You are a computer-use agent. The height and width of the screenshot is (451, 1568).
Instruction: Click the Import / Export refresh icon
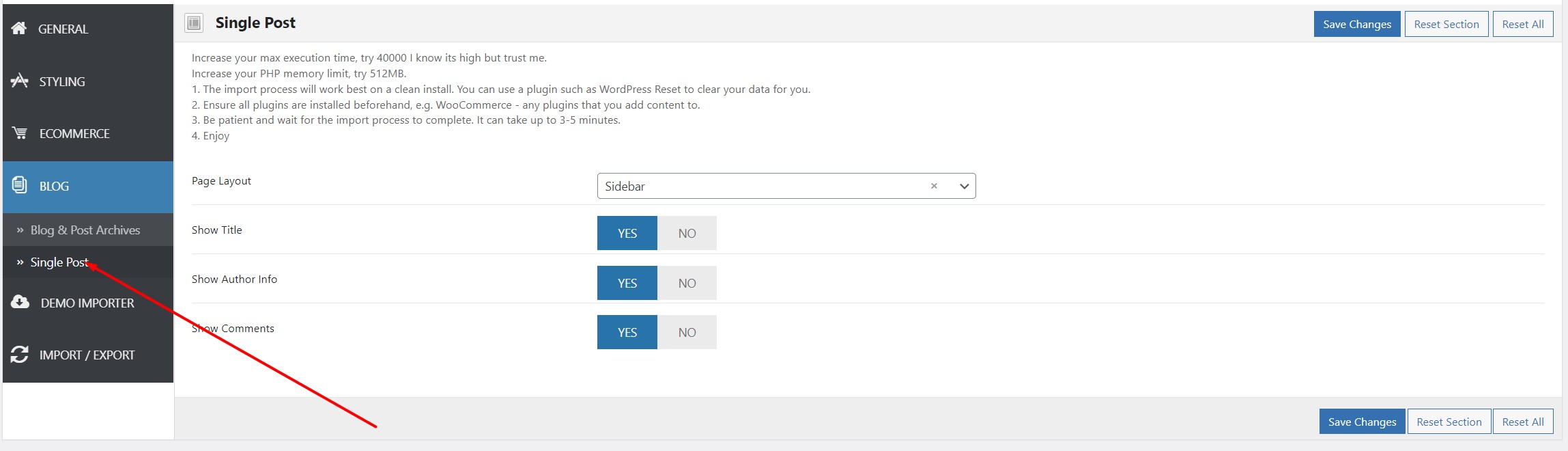click(x=20, y=354)
